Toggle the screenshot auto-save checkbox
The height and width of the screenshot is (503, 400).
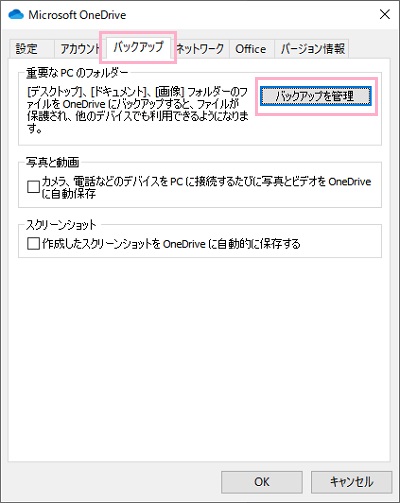33,243
